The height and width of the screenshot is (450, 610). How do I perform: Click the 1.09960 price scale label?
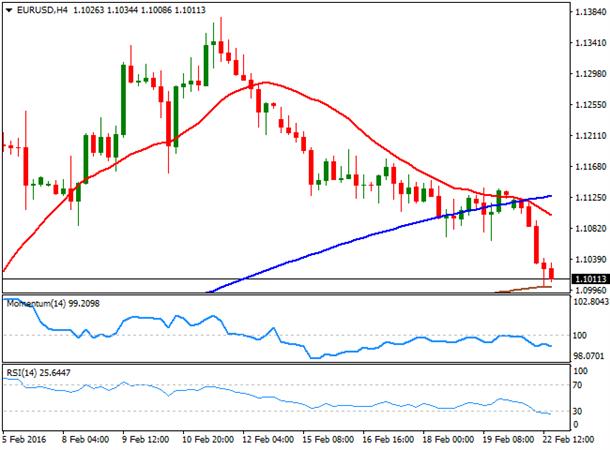[x=591, y=290]
